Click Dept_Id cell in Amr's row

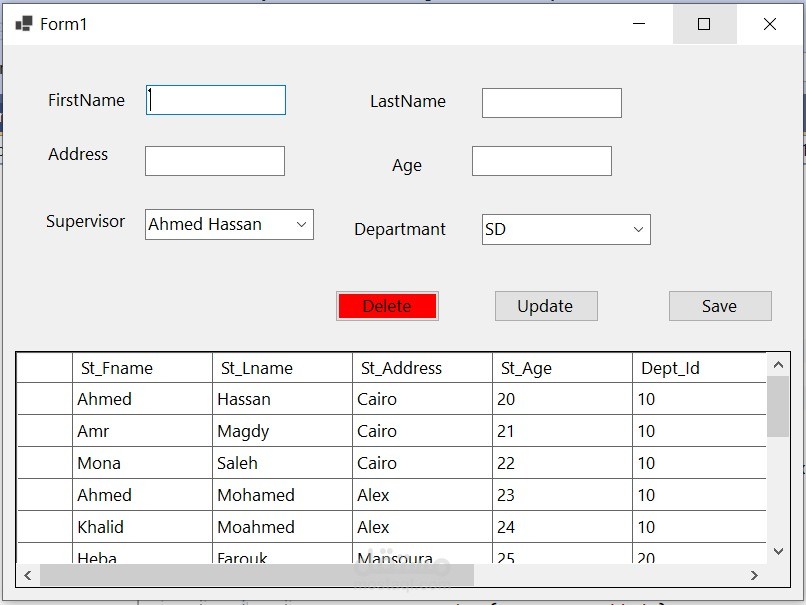699,431
